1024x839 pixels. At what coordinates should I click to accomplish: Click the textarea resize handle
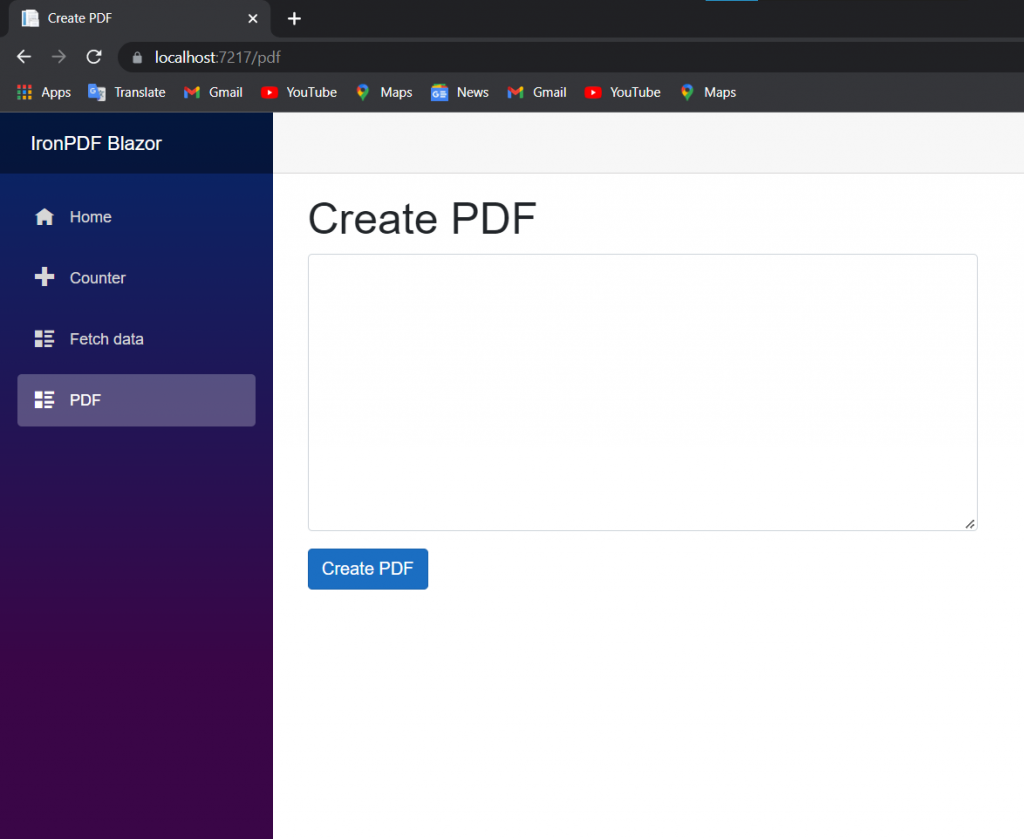pyautogui.click(x=969, y=523)
